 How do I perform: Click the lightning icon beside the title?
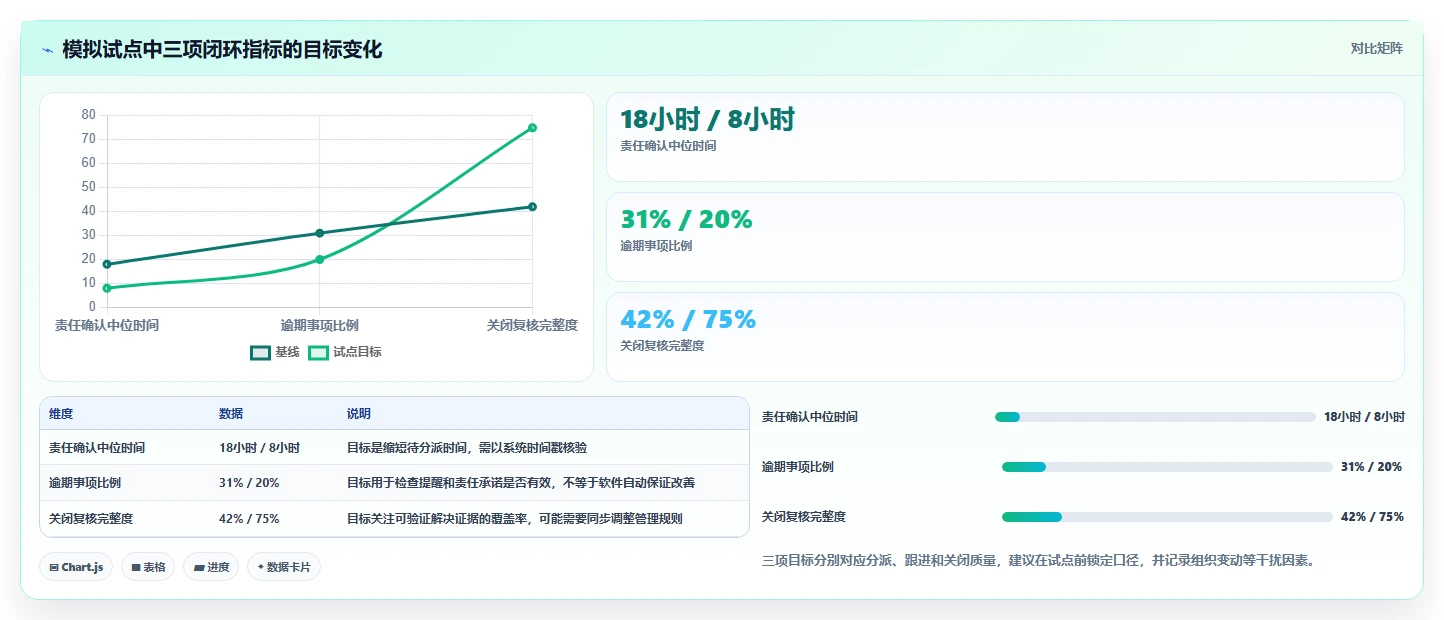coord(47,50)
